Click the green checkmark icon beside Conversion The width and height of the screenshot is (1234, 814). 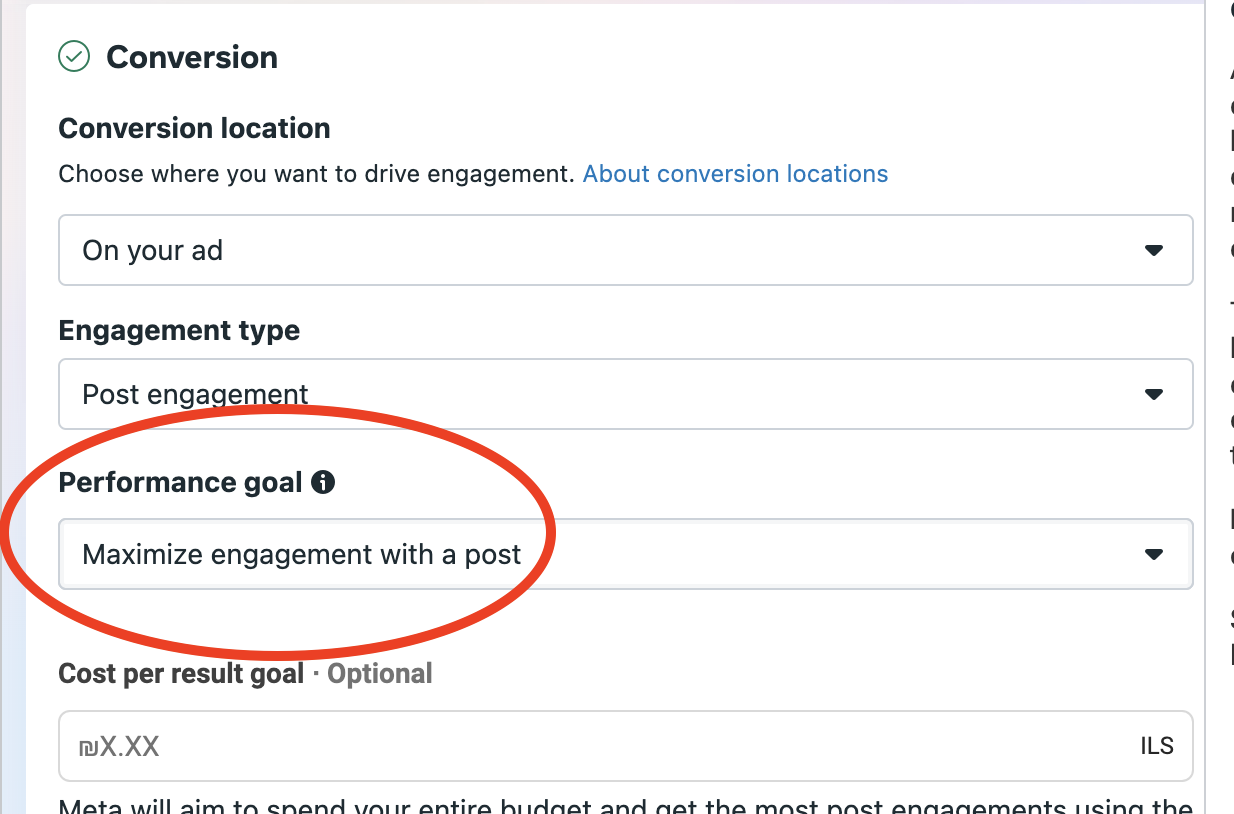(74, 57)
